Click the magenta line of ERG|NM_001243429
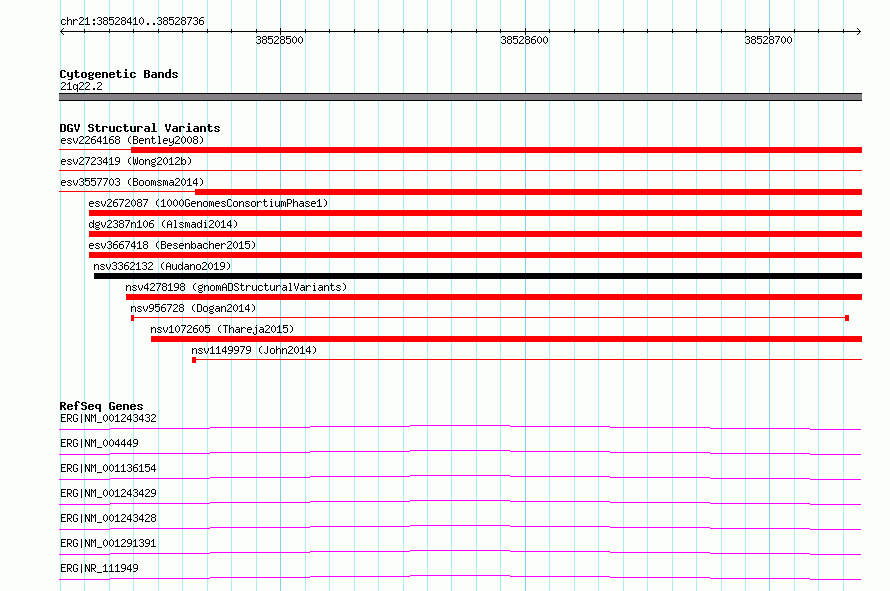 (460, 502)
